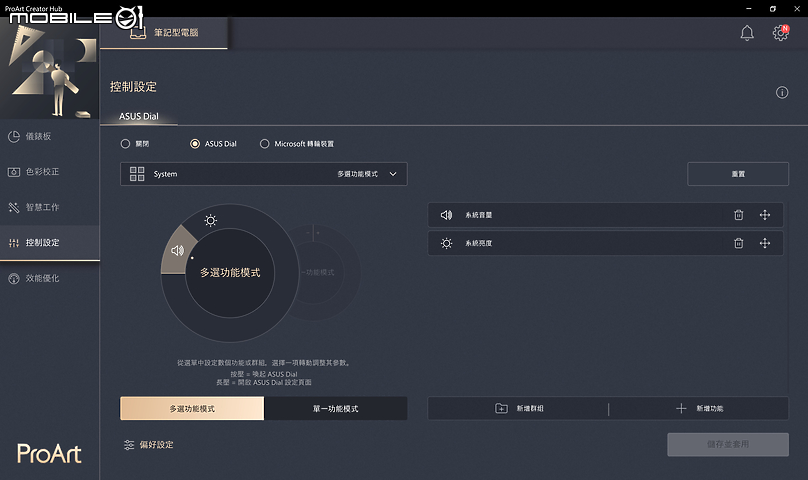Image resolution: width=808 pixels, height=480 pixels.
Task: Choose the ASUS Dial radio option
Action: [x=213, y=144]
